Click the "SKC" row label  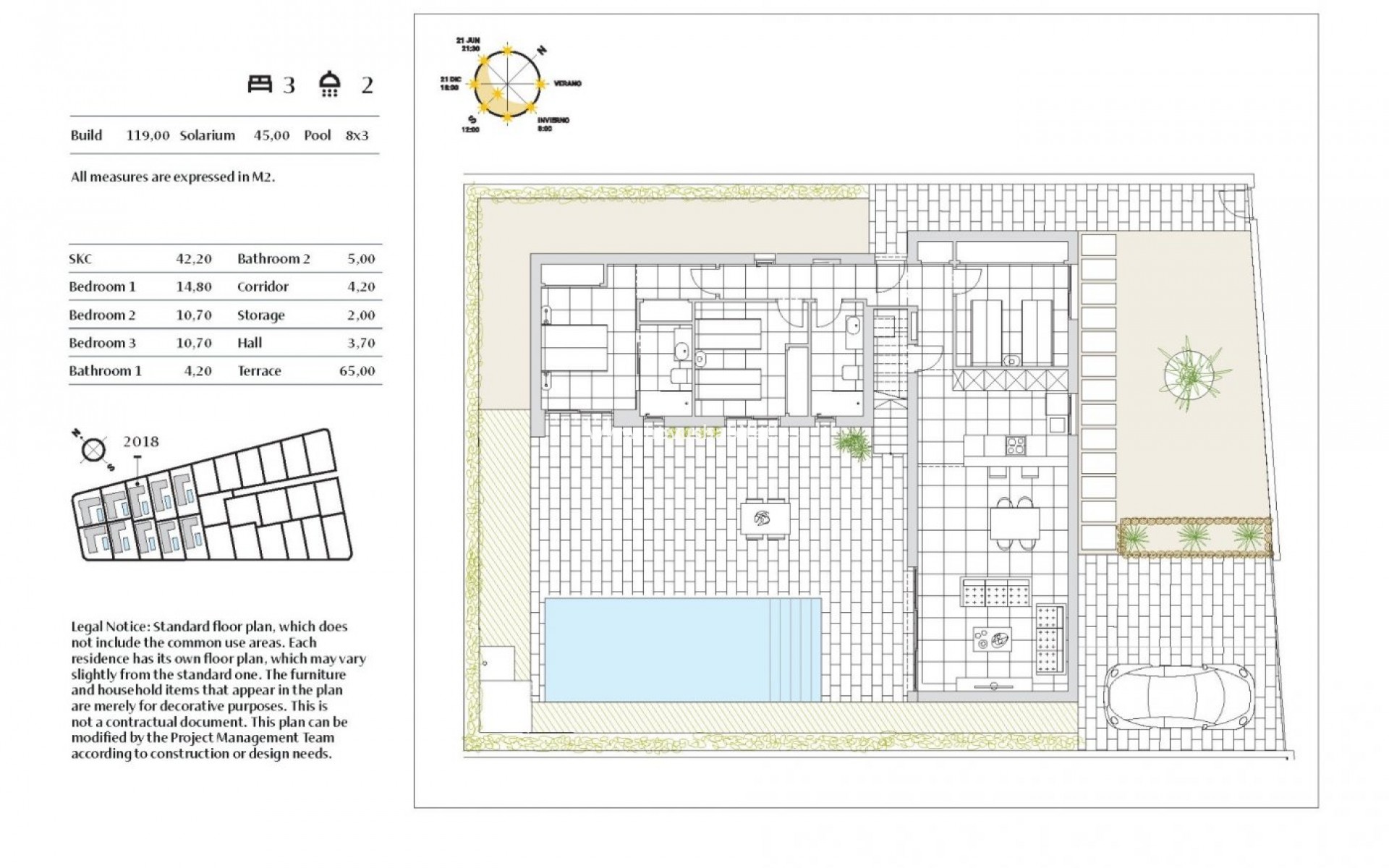pyautogui.click(x=80, y=259)
